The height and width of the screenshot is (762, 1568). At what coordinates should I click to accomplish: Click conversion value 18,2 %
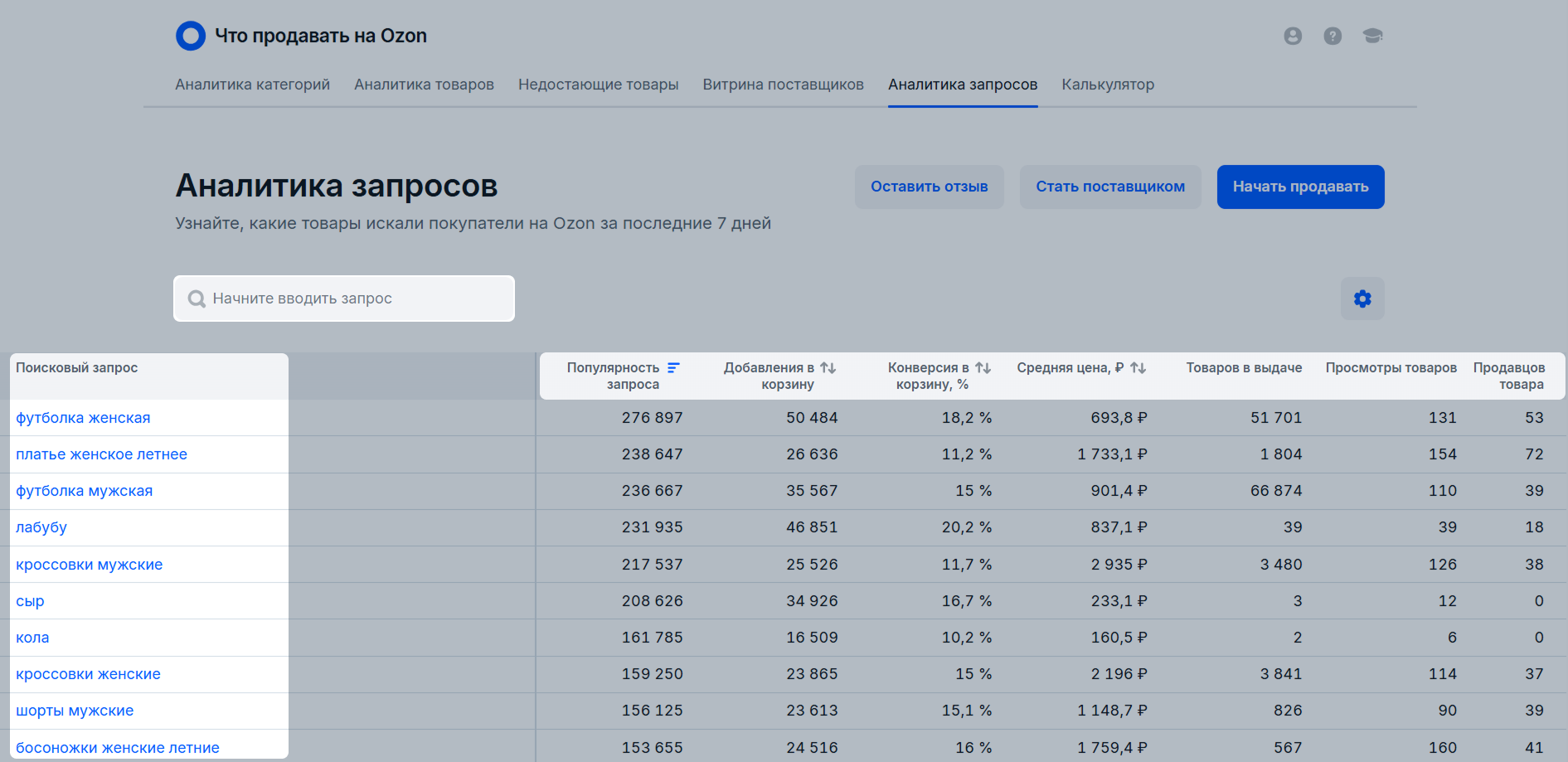pos(967,418)
